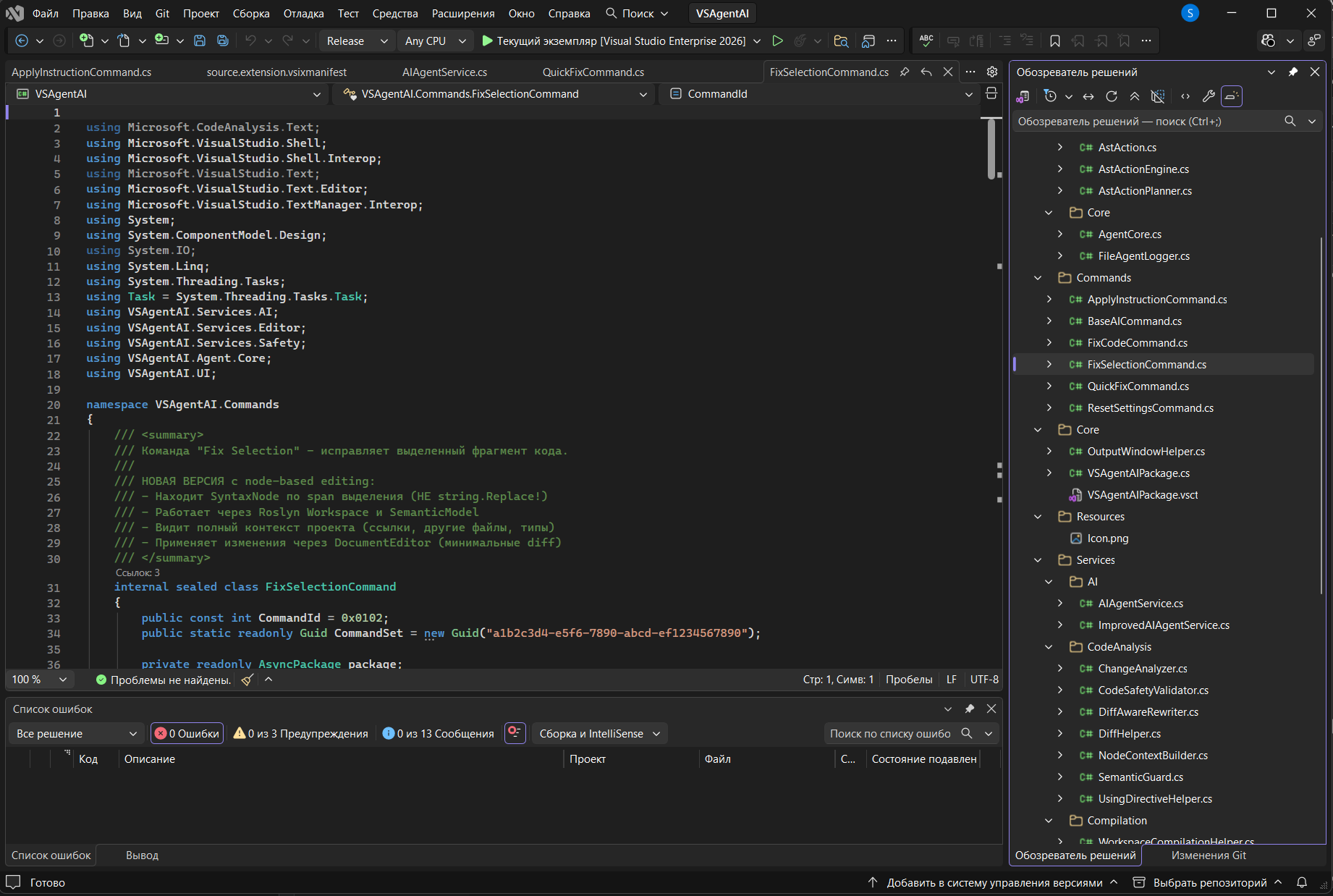The width and height of the screenshot is (1333, 896).
Task: Open the Отладка menu
Action: tap(303, 14)
